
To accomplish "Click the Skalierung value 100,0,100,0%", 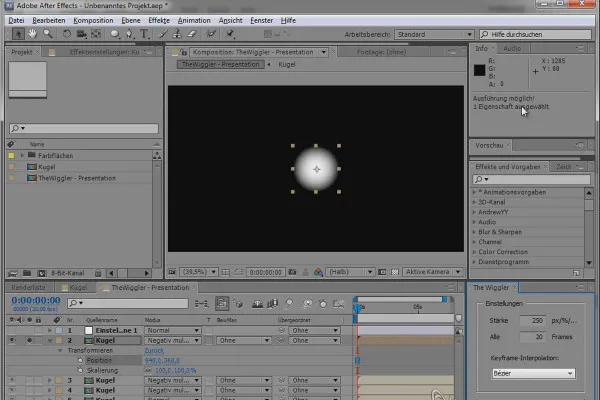I will (x=175, y=370).
